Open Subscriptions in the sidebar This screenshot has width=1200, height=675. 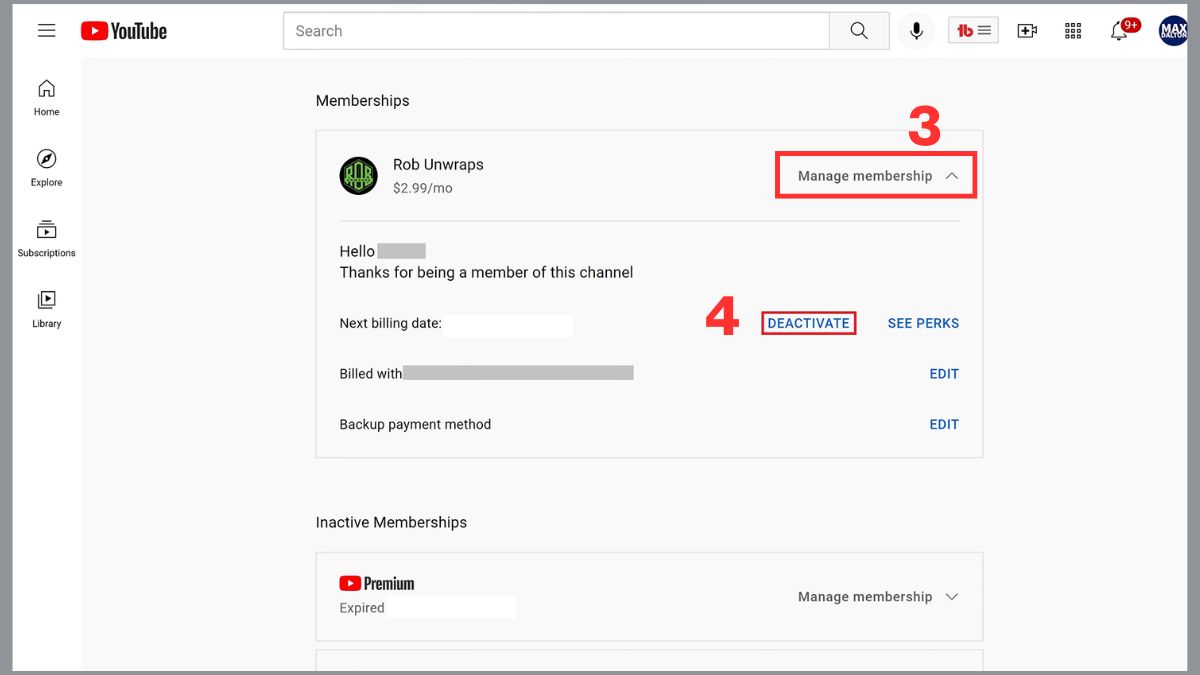pos(46,239)
